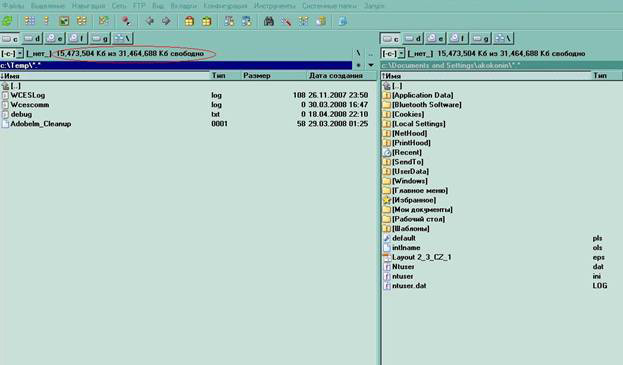Screen dimensions: 623x365
Task: Open Synchronize directories toolbar icon
Action: pyautogui.click(x=304, y=21)
